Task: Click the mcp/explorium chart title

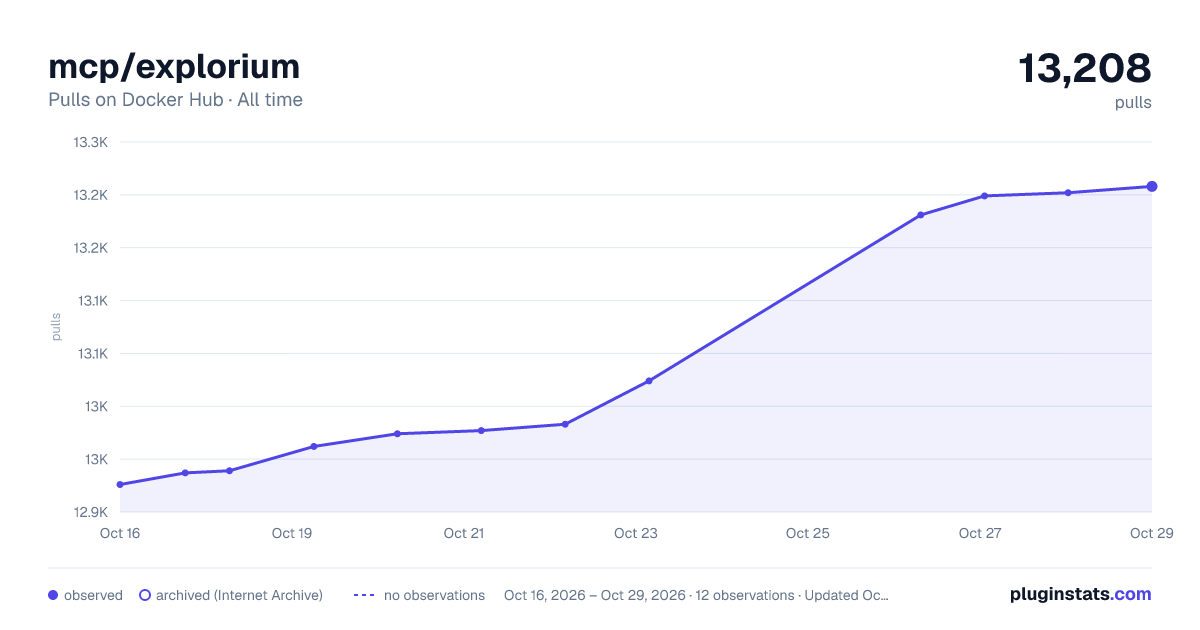Action: click(x=174, y=66)
